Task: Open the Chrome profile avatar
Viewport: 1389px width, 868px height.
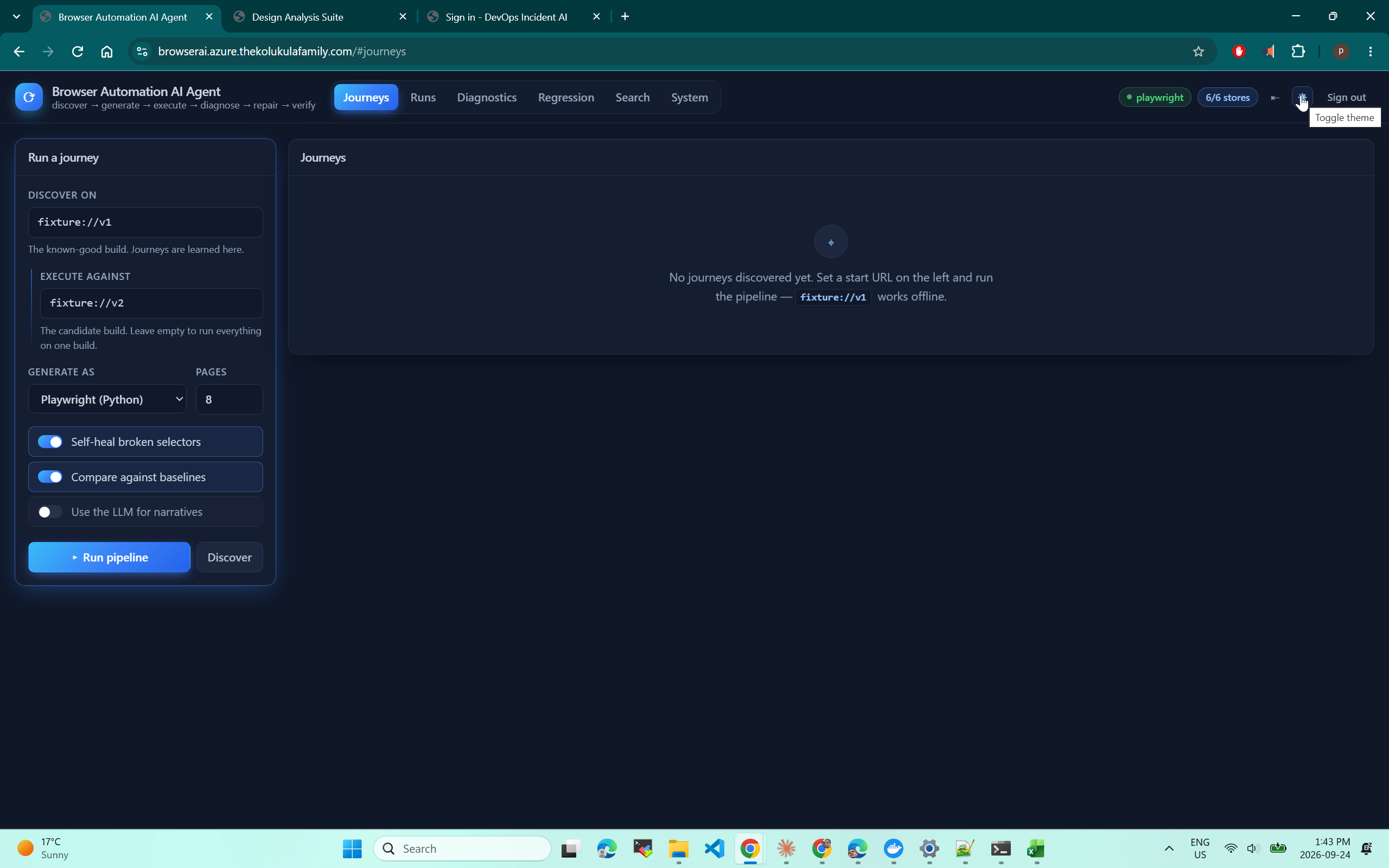Action: pos(1341,52)
